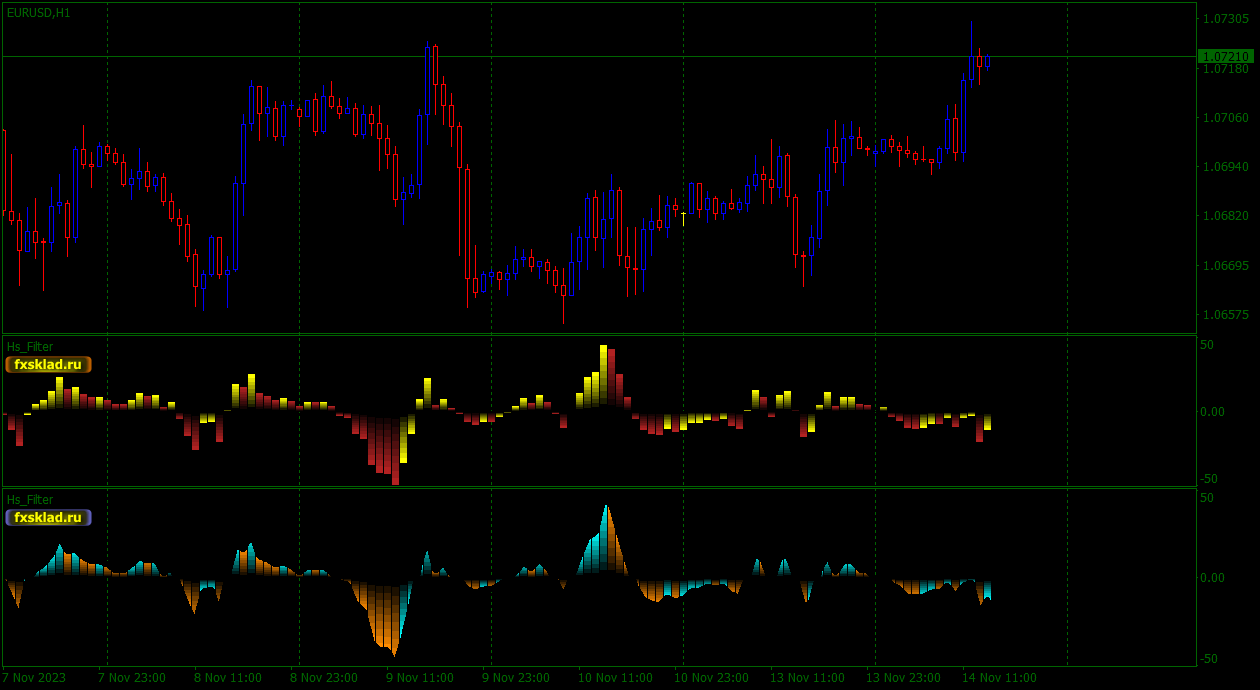Click the EURUSD,H1 chart title
Screen dimensions: 1260x690
(x=39, y=13)
